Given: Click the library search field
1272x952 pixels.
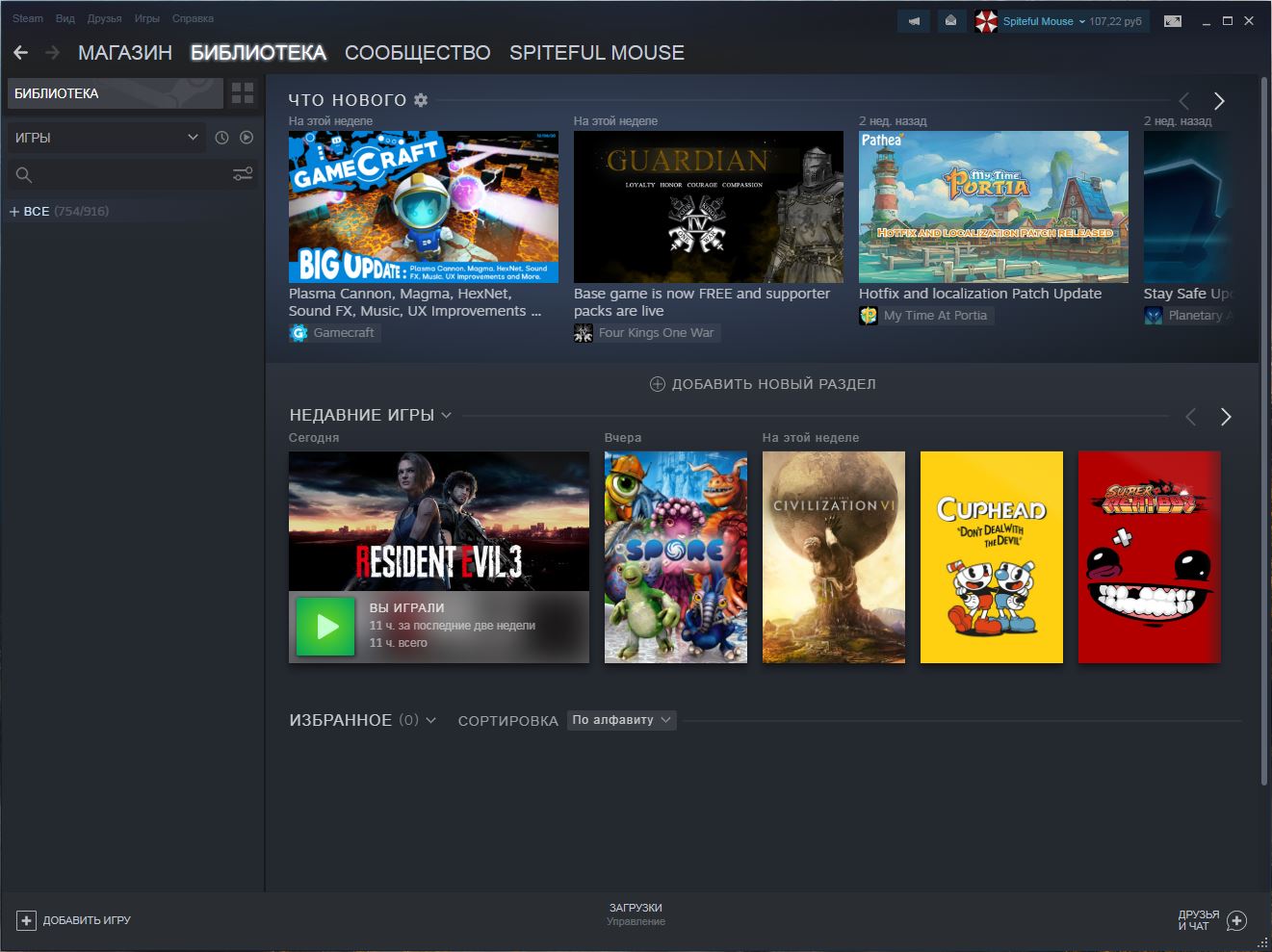Looking at the screenshot, I should (x=133, y=175).
